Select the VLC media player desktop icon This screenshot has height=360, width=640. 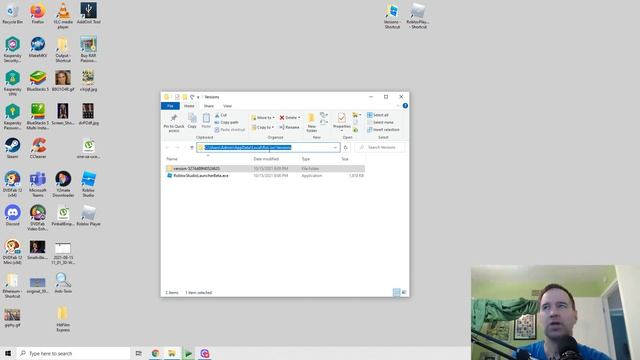coord(63,16)
